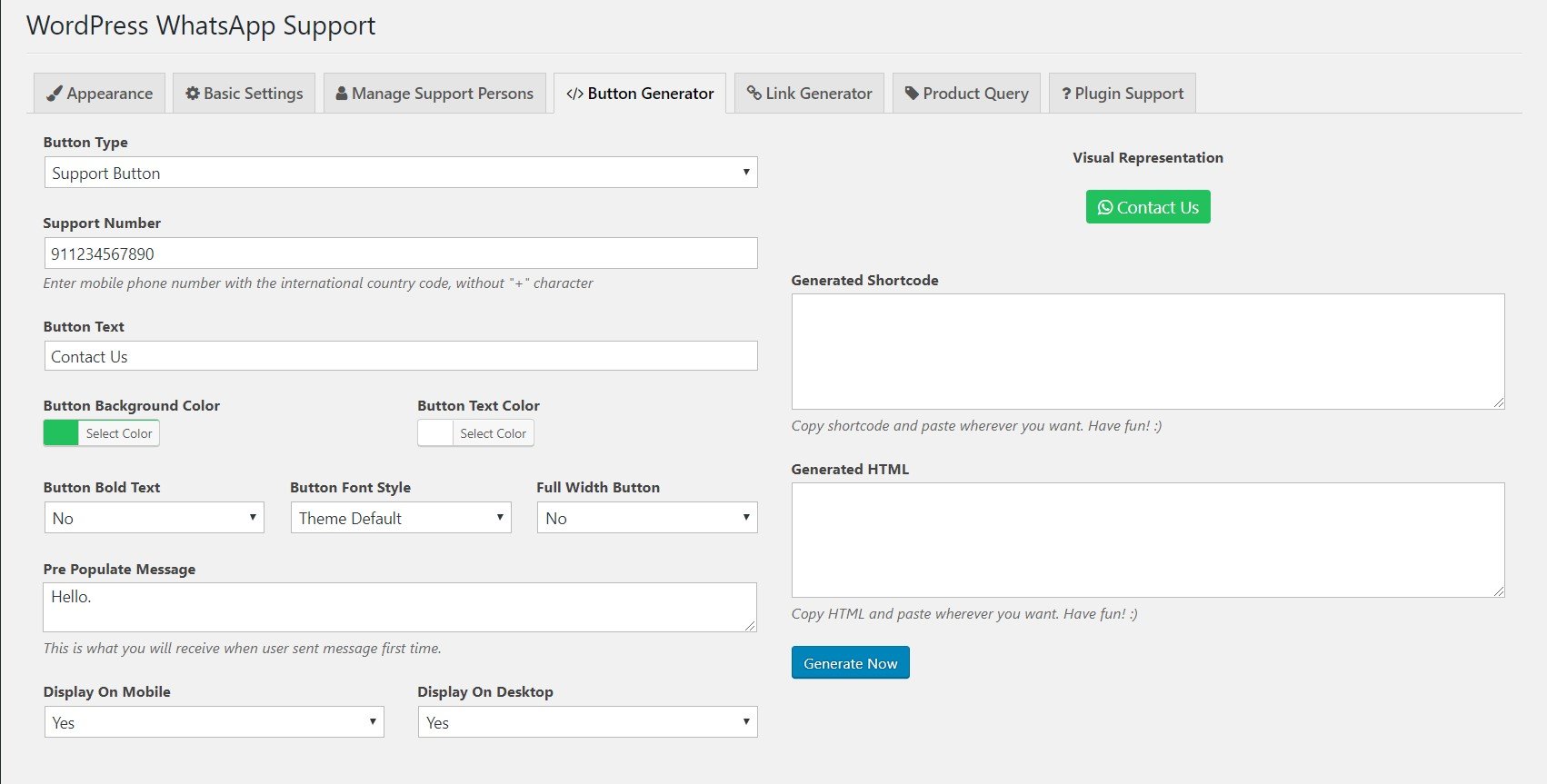Open the Display On Mobile dropdown
Viewport: 1547px width, 784px height.
click(x=215, y=722)
